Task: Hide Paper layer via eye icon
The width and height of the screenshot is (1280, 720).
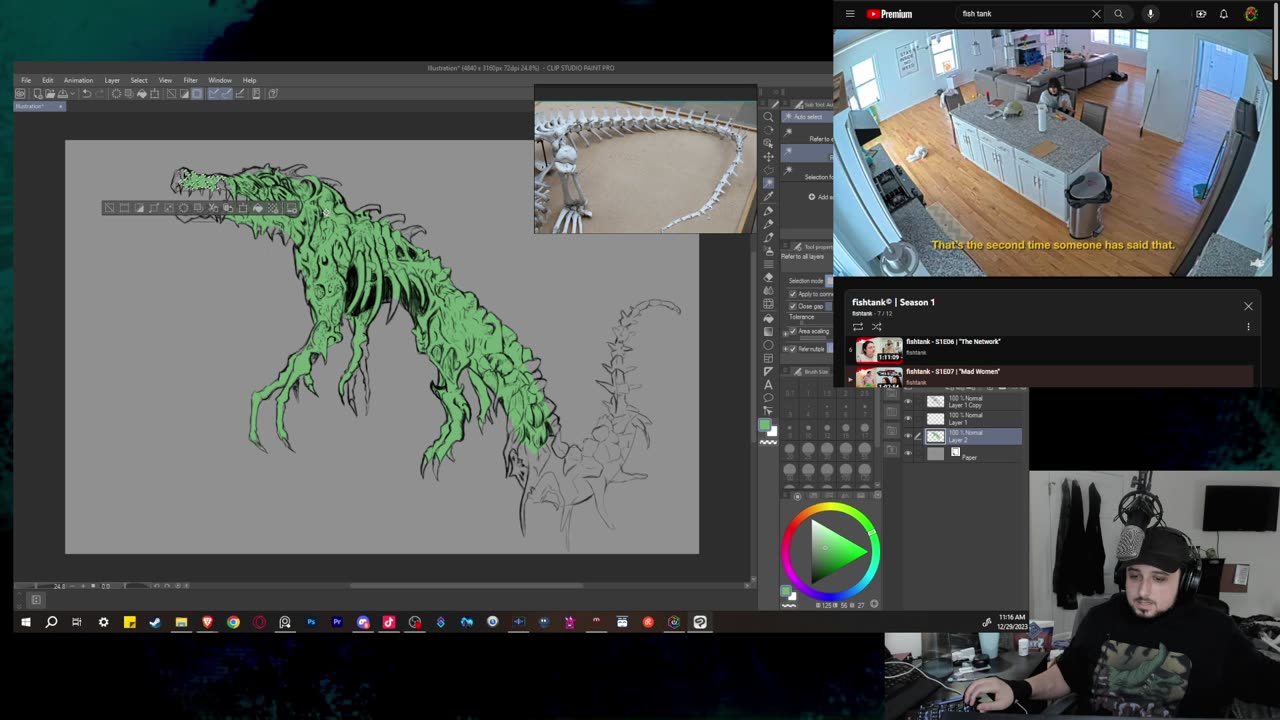Action: pyautogui.click(x=908, y=453)
